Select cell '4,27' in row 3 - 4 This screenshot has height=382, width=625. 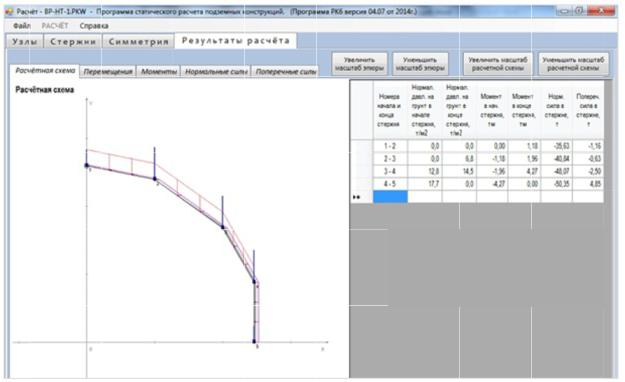(x=524, y=171)
